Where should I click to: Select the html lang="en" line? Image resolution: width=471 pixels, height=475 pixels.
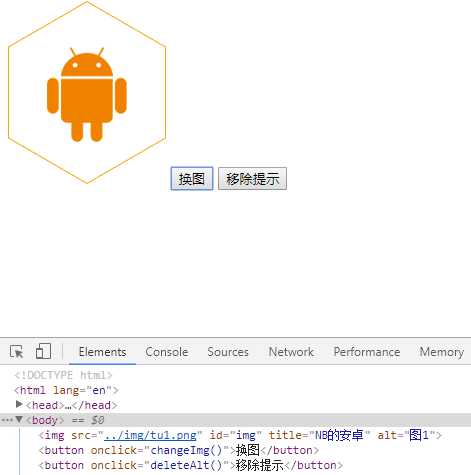(66, 390)
